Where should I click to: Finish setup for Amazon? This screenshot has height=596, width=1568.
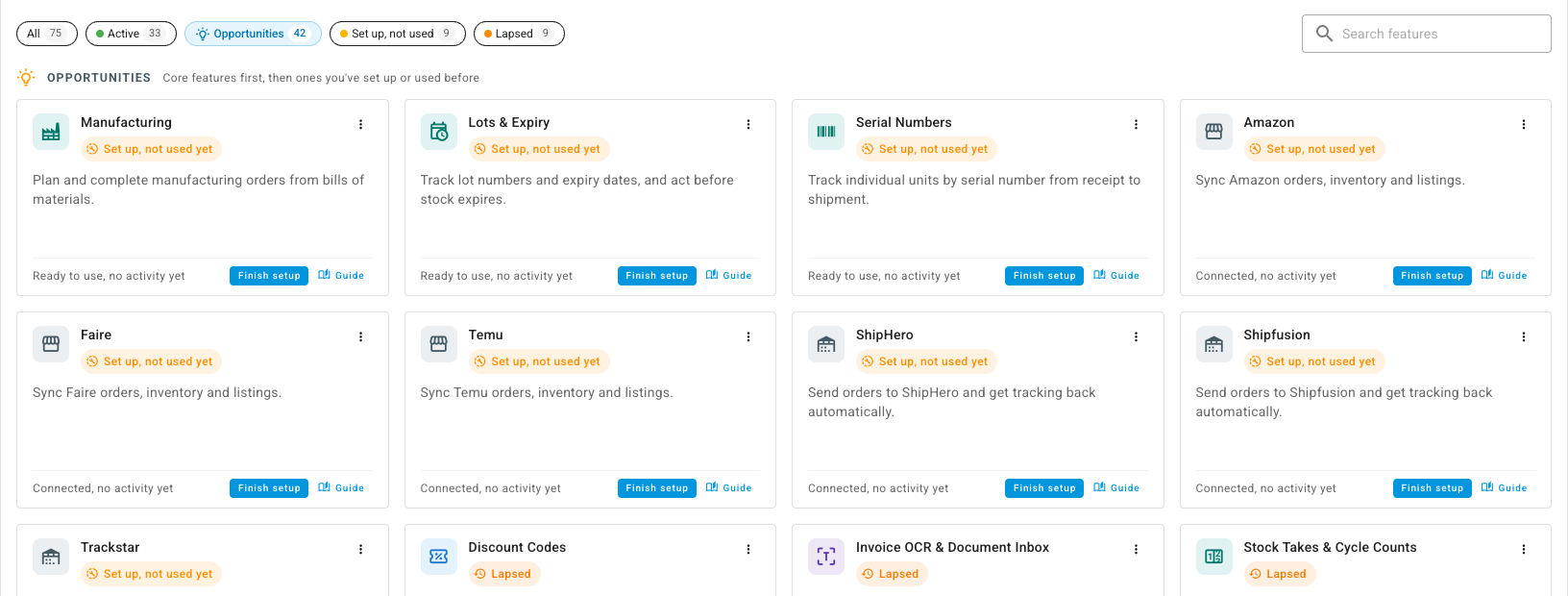[x=1433, y=276]
